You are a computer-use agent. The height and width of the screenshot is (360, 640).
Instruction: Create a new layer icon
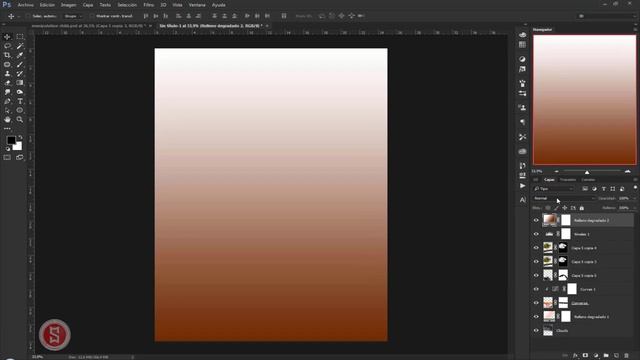point(616,356)
